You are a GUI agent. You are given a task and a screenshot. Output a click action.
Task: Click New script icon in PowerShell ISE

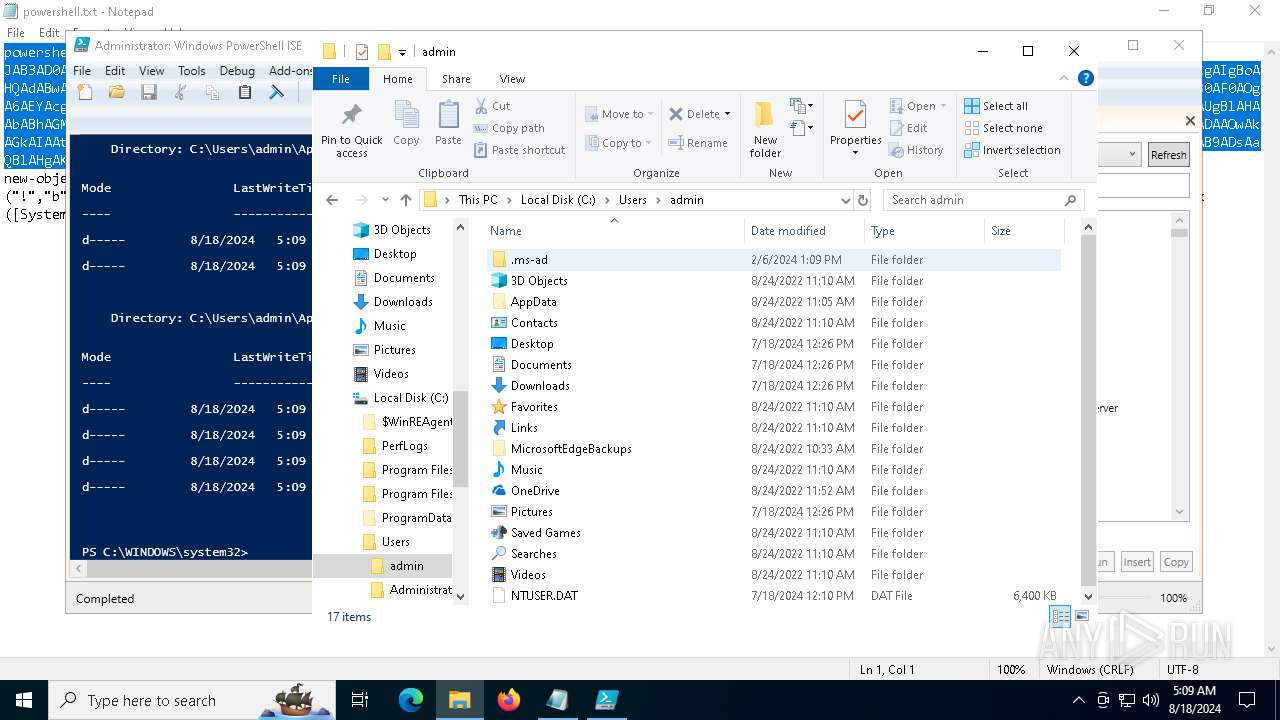coord(85,92)
